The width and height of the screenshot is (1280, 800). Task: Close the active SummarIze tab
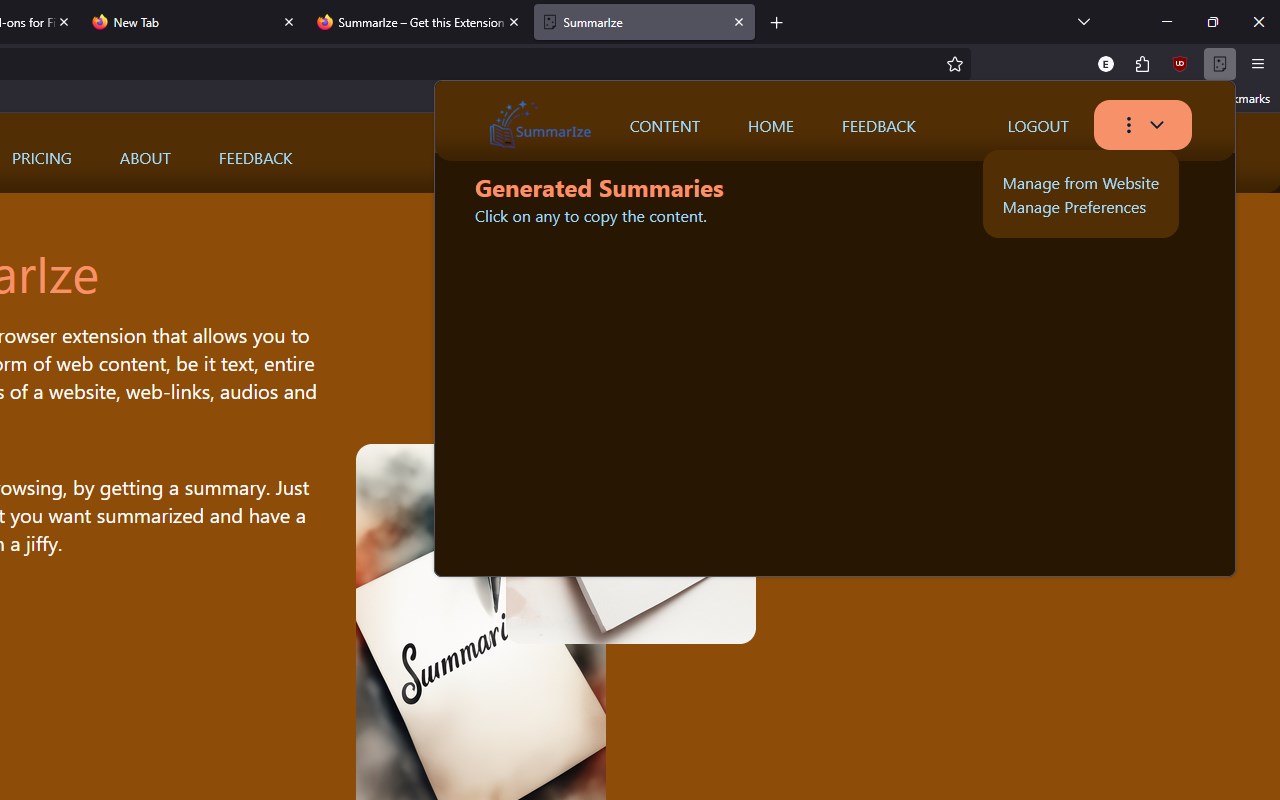tap(739, 22)
